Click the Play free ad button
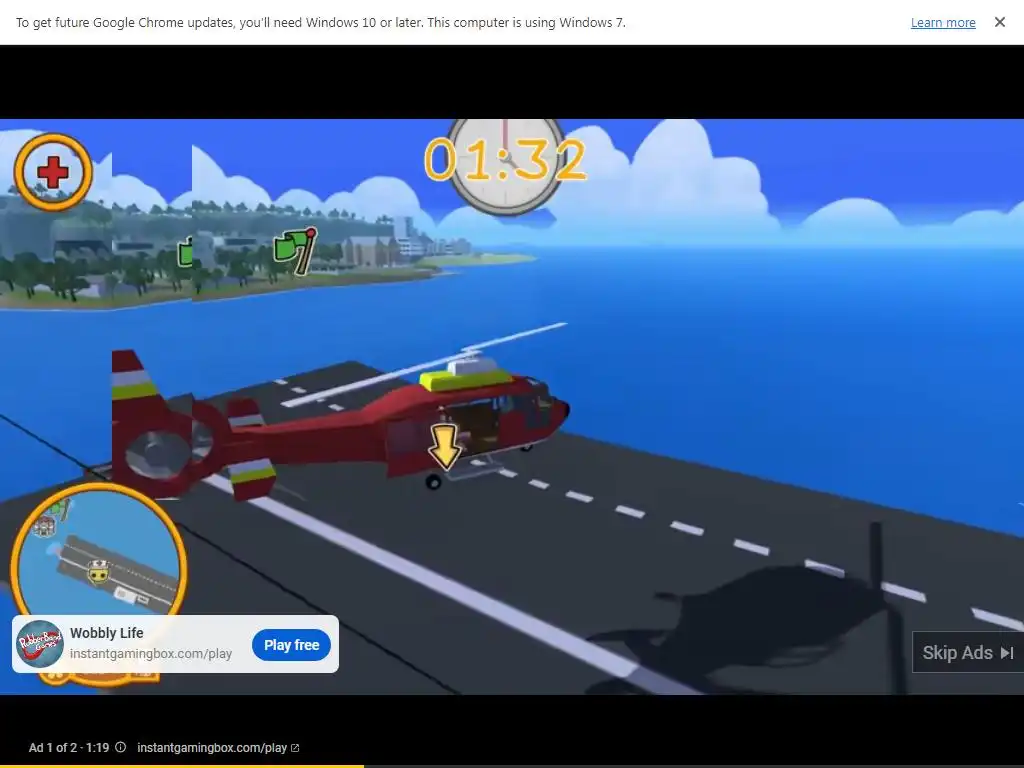The image size is (1024, 768). click(x=291, y=645)
